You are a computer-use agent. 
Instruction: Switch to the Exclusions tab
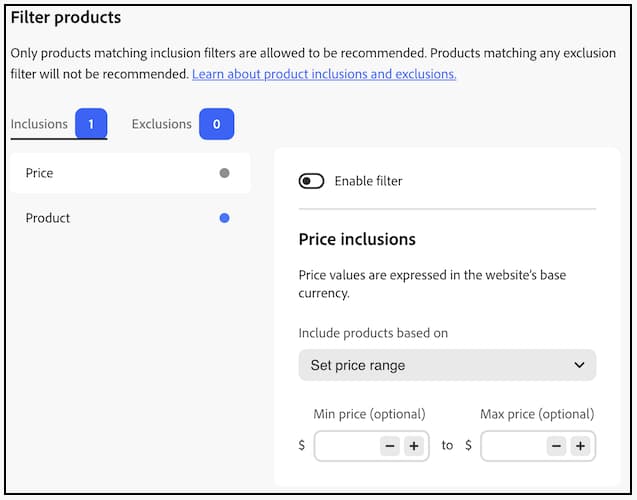[x=161, y=124]
